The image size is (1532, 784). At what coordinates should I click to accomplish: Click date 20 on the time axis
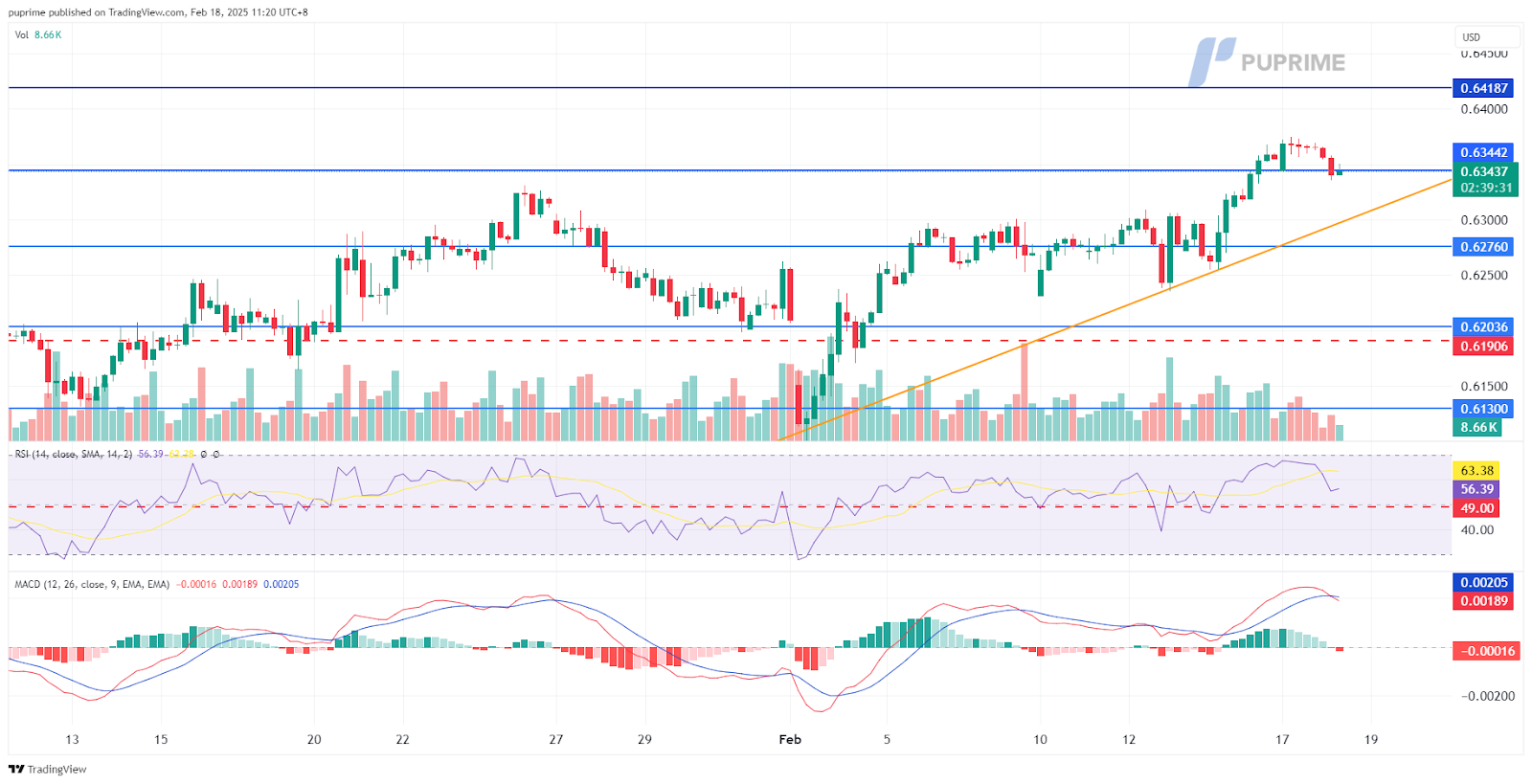(314, 739)
